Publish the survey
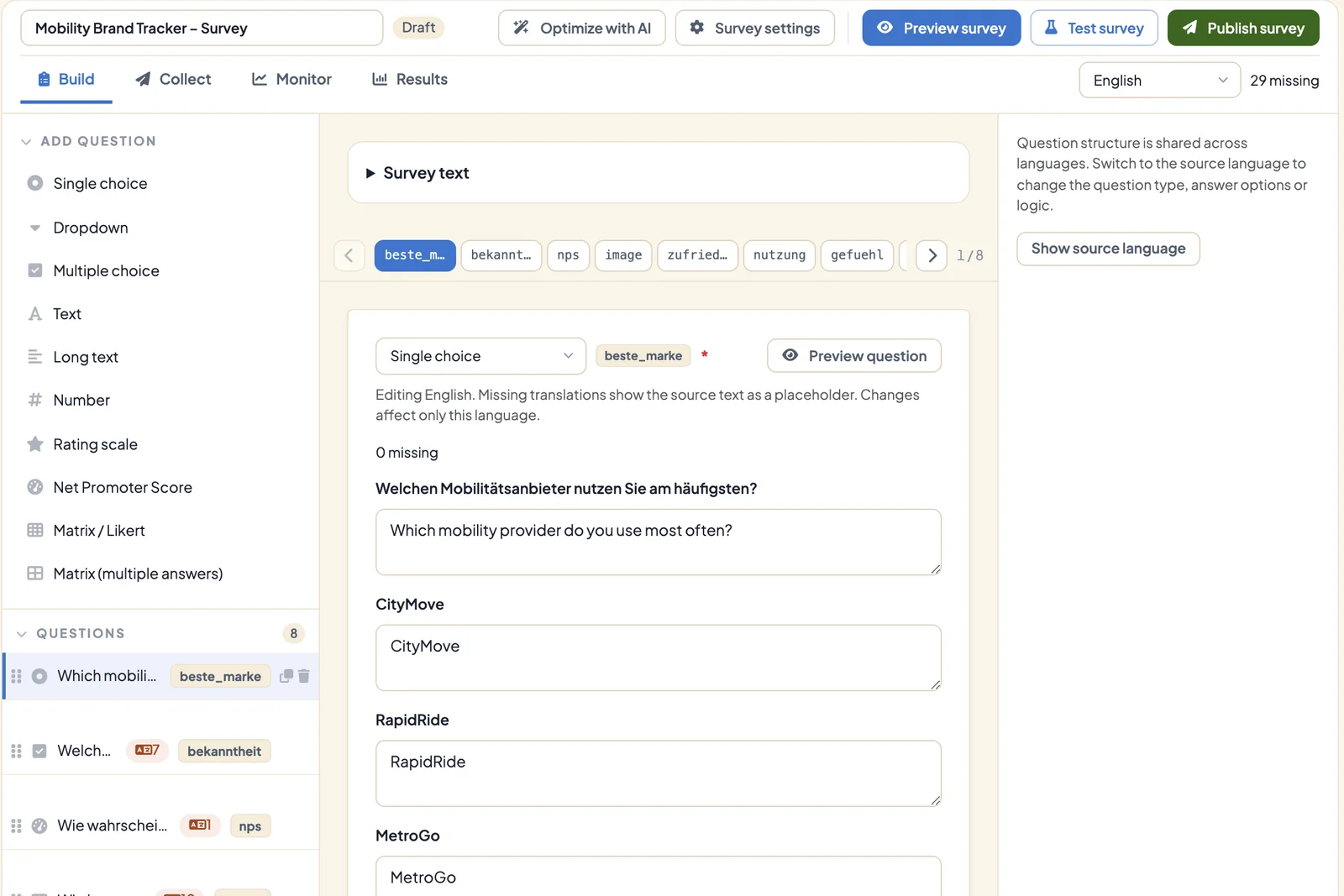Viewport: 1344px width, 896px height. click(x=1243, y=28)
